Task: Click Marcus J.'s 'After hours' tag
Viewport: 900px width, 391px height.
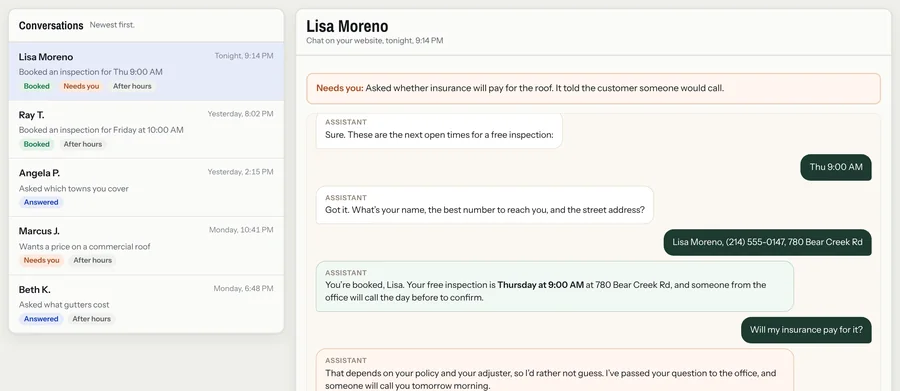Action: coord(92,260)
